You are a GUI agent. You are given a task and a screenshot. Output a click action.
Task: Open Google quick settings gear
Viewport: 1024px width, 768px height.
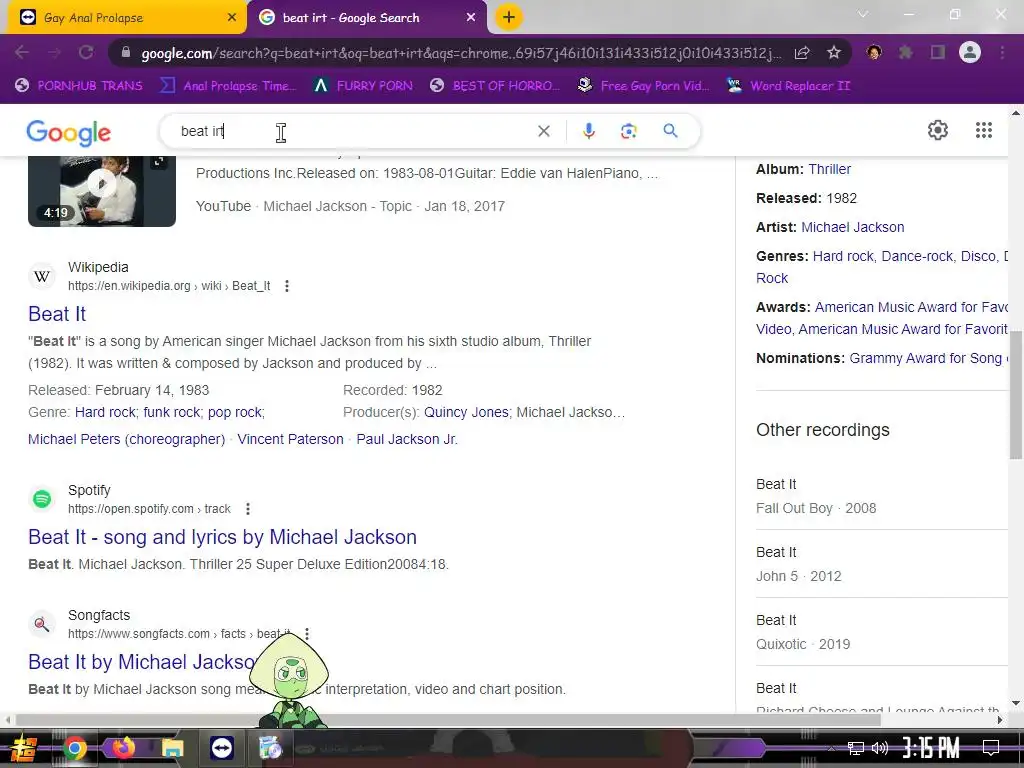tap(938, 130)
